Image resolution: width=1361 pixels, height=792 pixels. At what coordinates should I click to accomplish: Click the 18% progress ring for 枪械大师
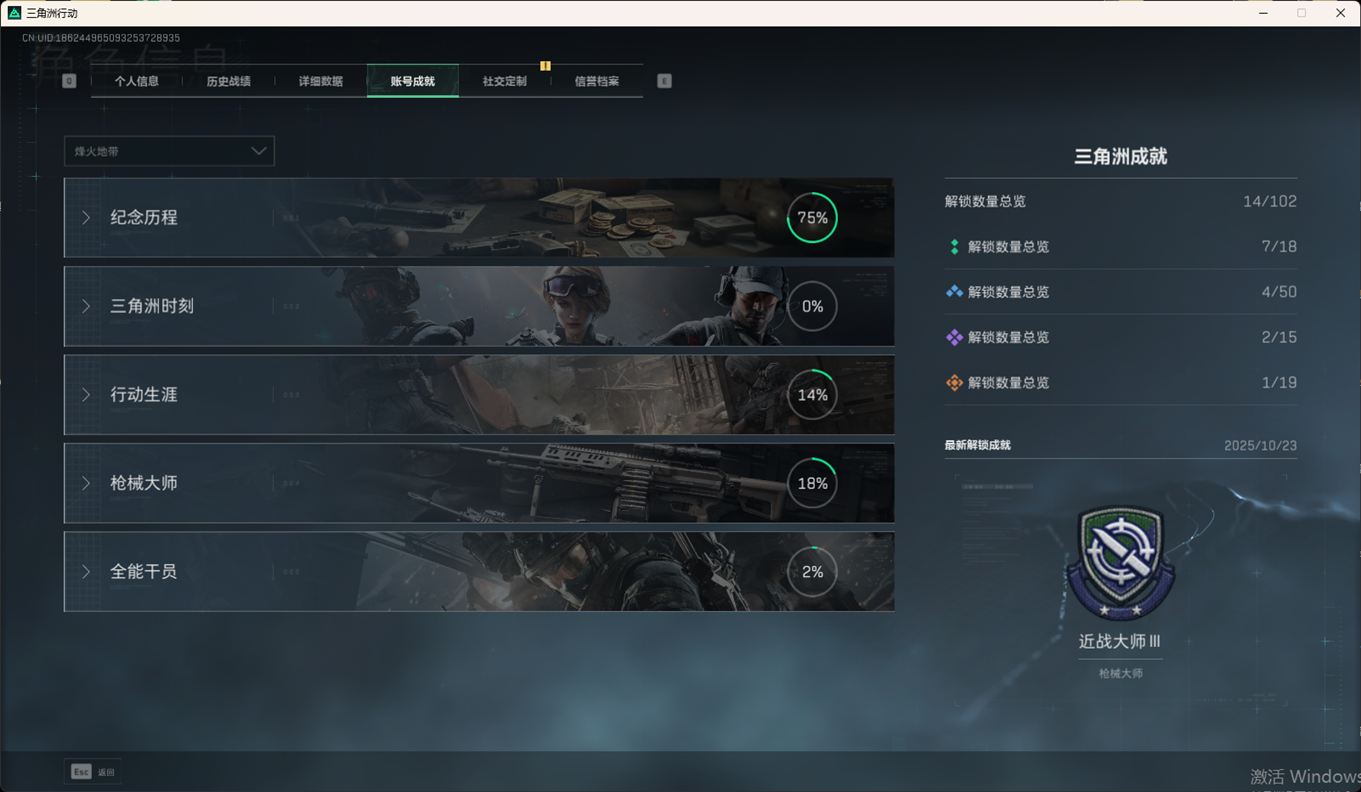(812, 483)
